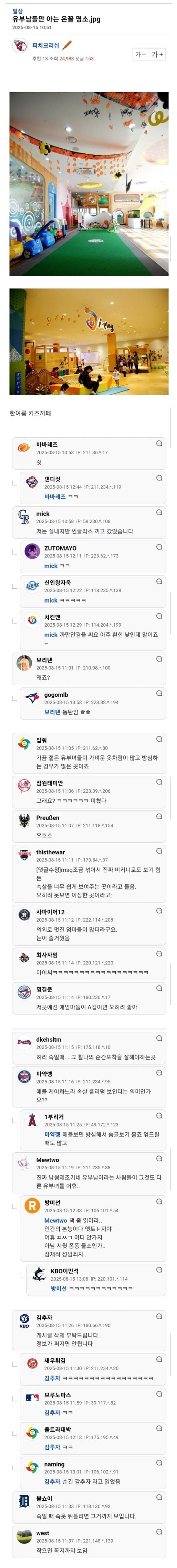This screenshot has width=177, height=1568.
Task: Open the second i Play playground photo
Action: pyautogui.click(x=89, y=342)
